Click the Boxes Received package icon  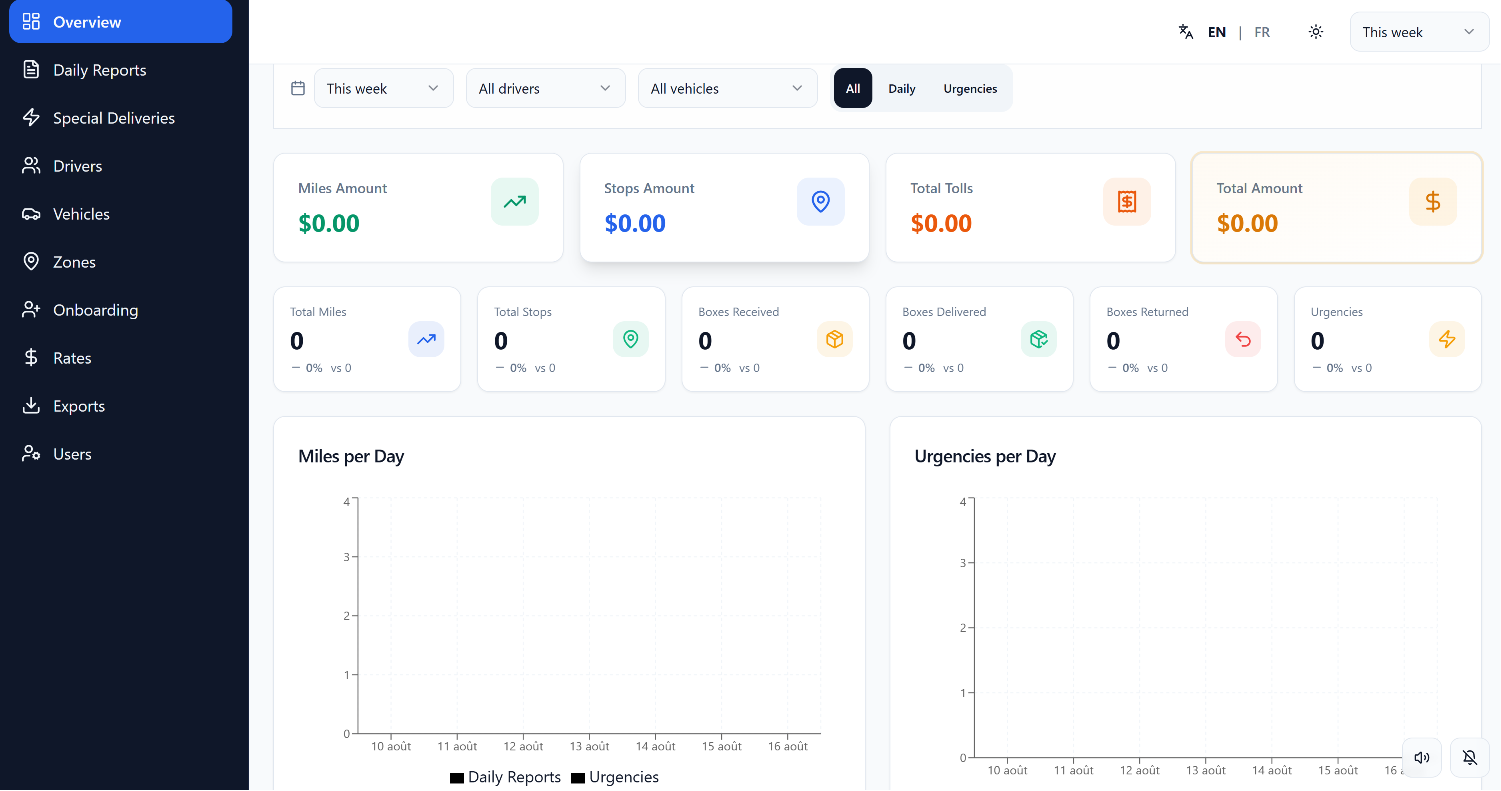pos(835,340)
